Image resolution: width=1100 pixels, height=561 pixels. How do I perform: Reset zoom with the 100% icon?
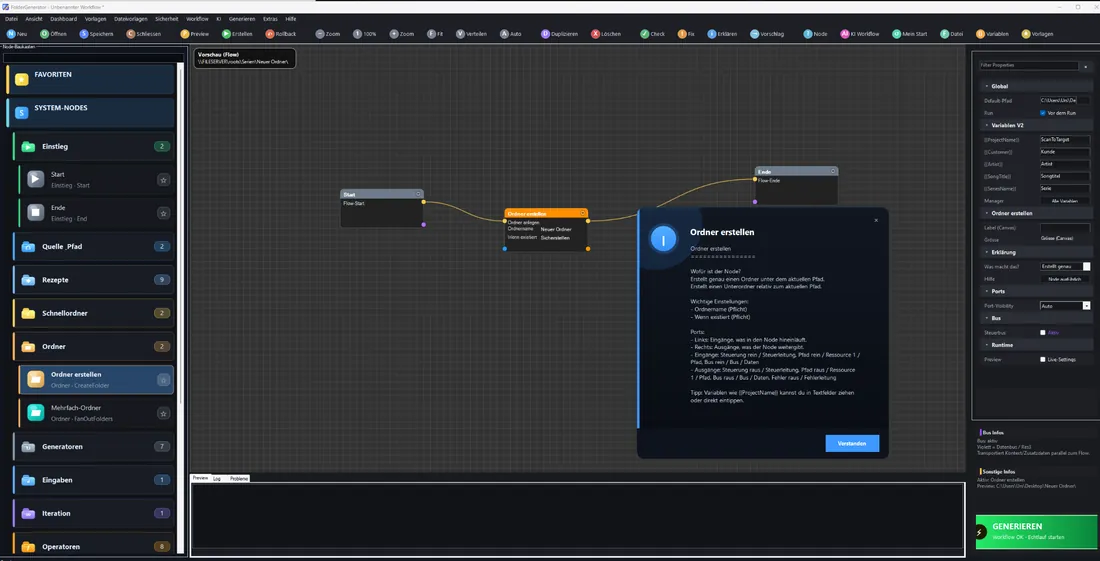[x=357, y=34]
